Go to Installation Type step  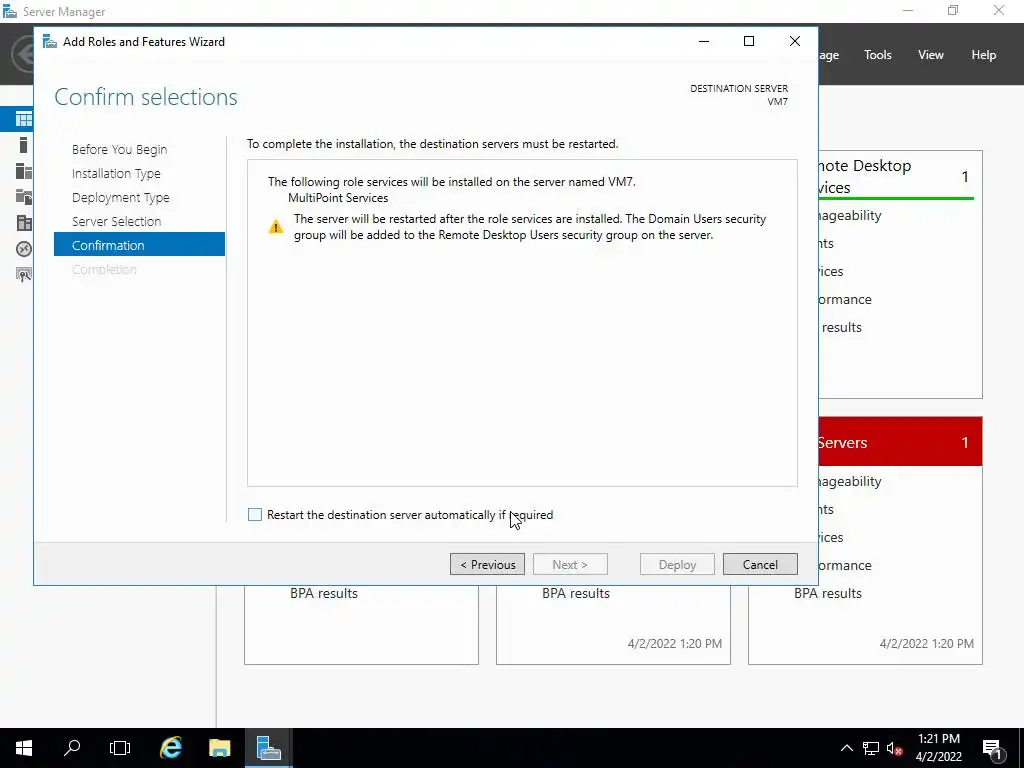(x=116, y=174)
